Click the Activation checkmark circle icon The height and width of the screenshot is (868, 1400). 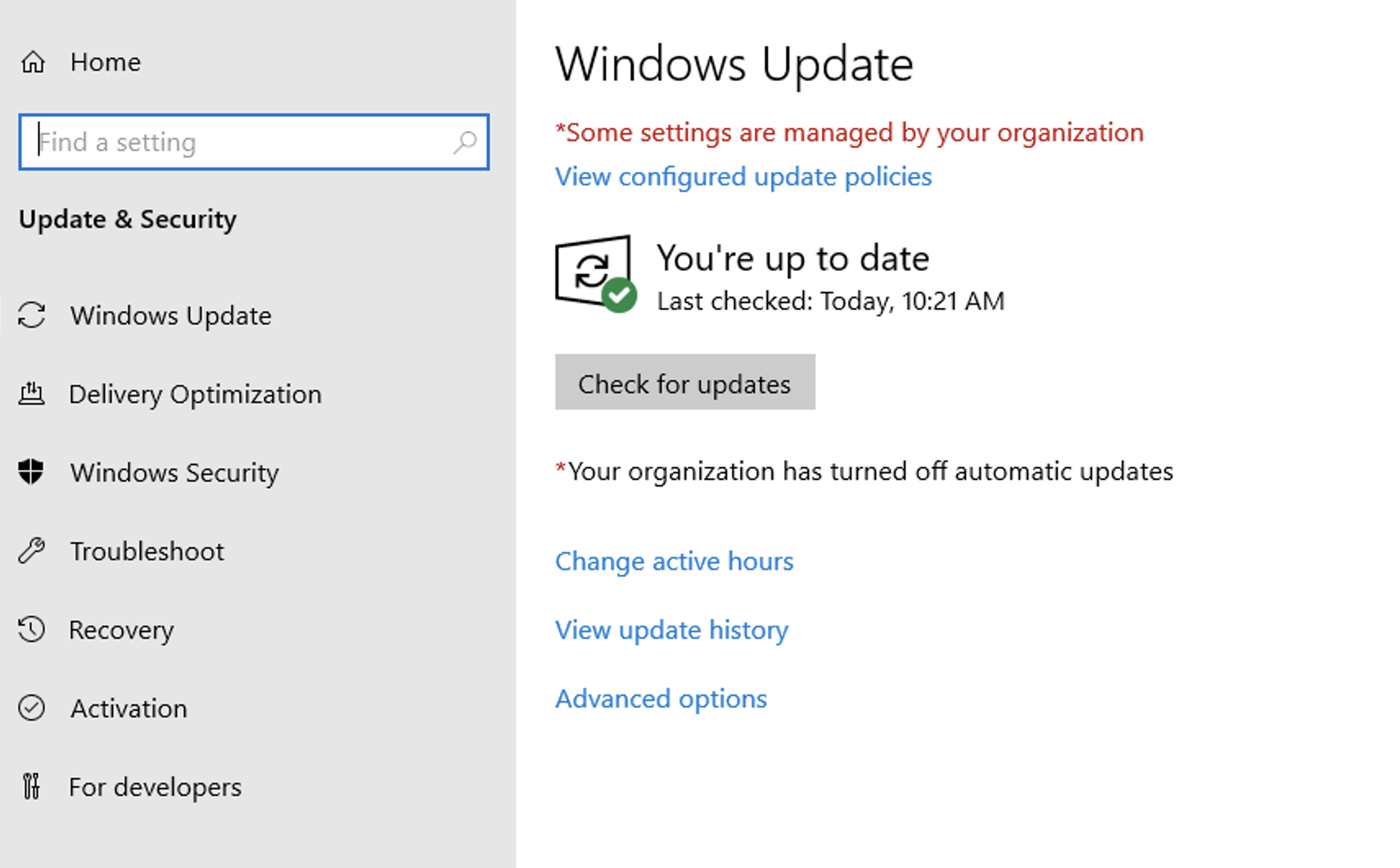coord(31,708)
